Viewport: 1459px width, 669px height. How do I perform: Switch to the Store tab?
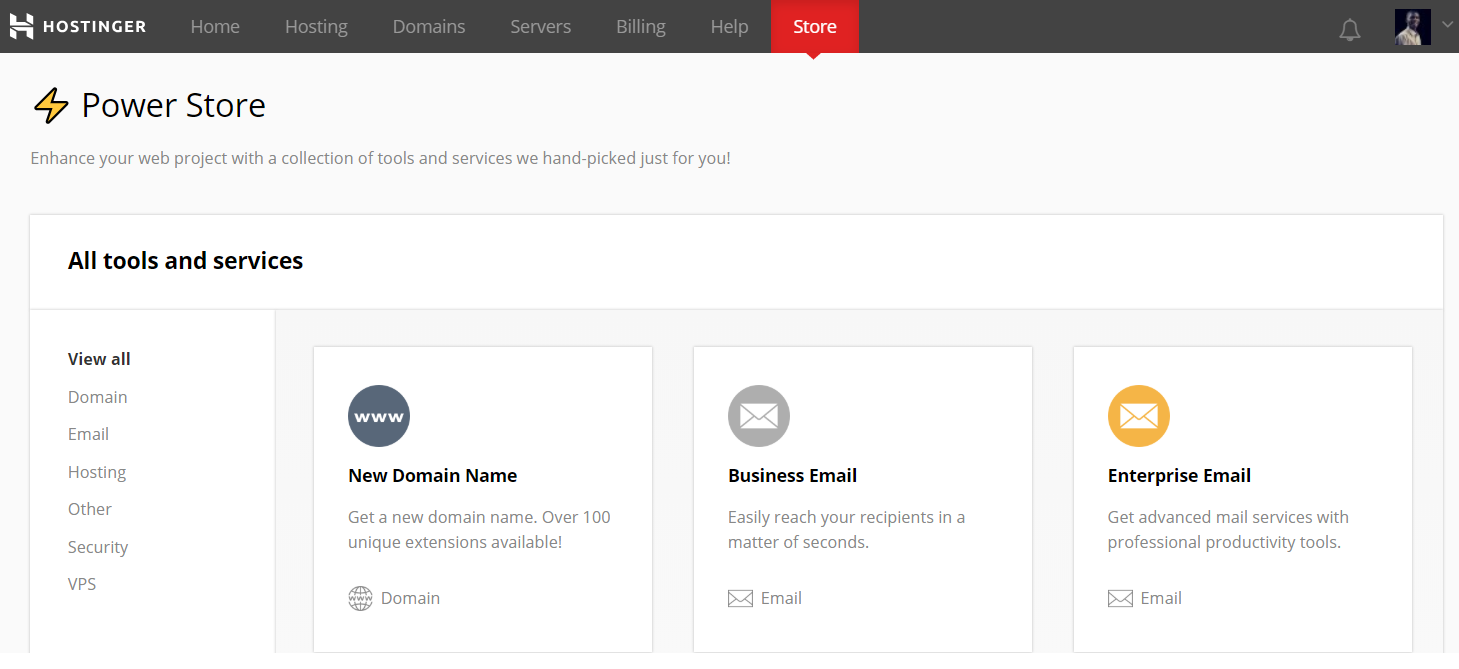pos(815,26)
